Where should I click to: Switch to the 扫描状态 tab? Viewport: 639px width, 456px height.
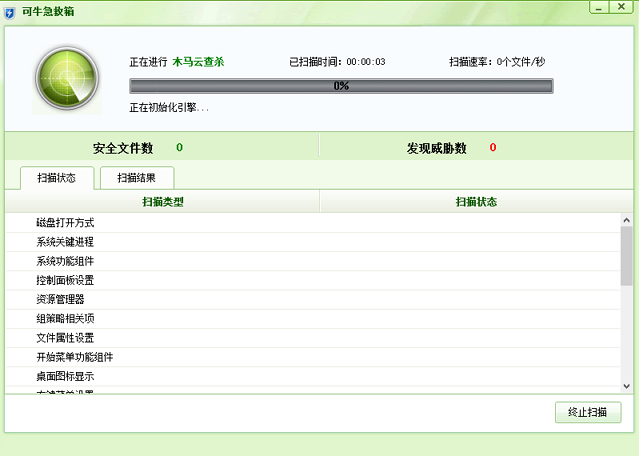tap(57, 178)
